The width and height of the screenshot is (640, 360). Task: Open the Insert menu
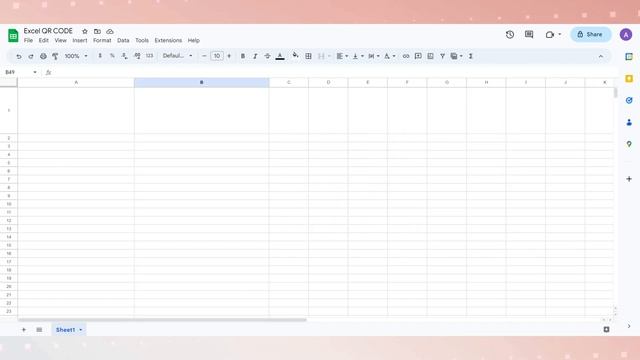[x=80, y=40]
